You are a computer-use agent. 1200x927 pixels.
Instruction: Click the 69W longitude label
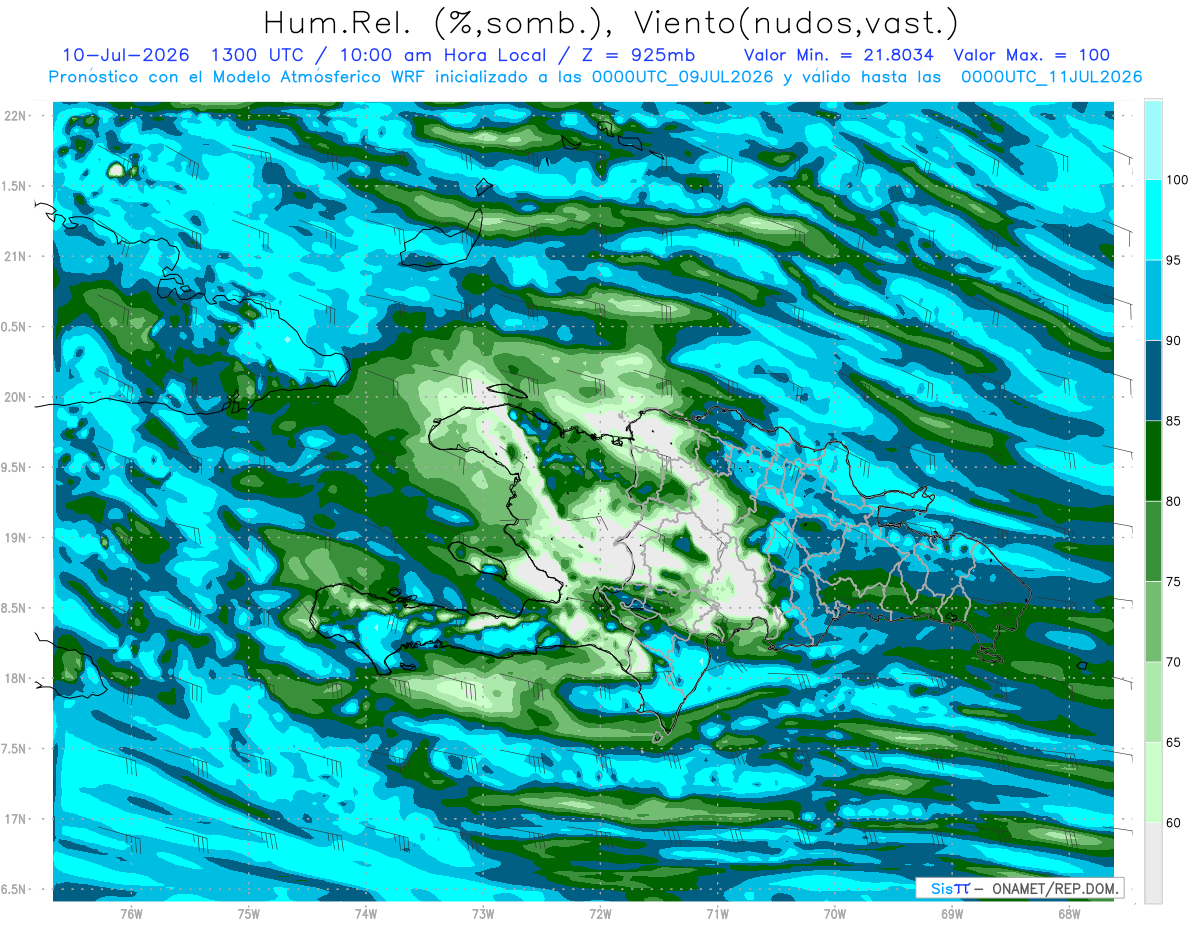(952, 913)
